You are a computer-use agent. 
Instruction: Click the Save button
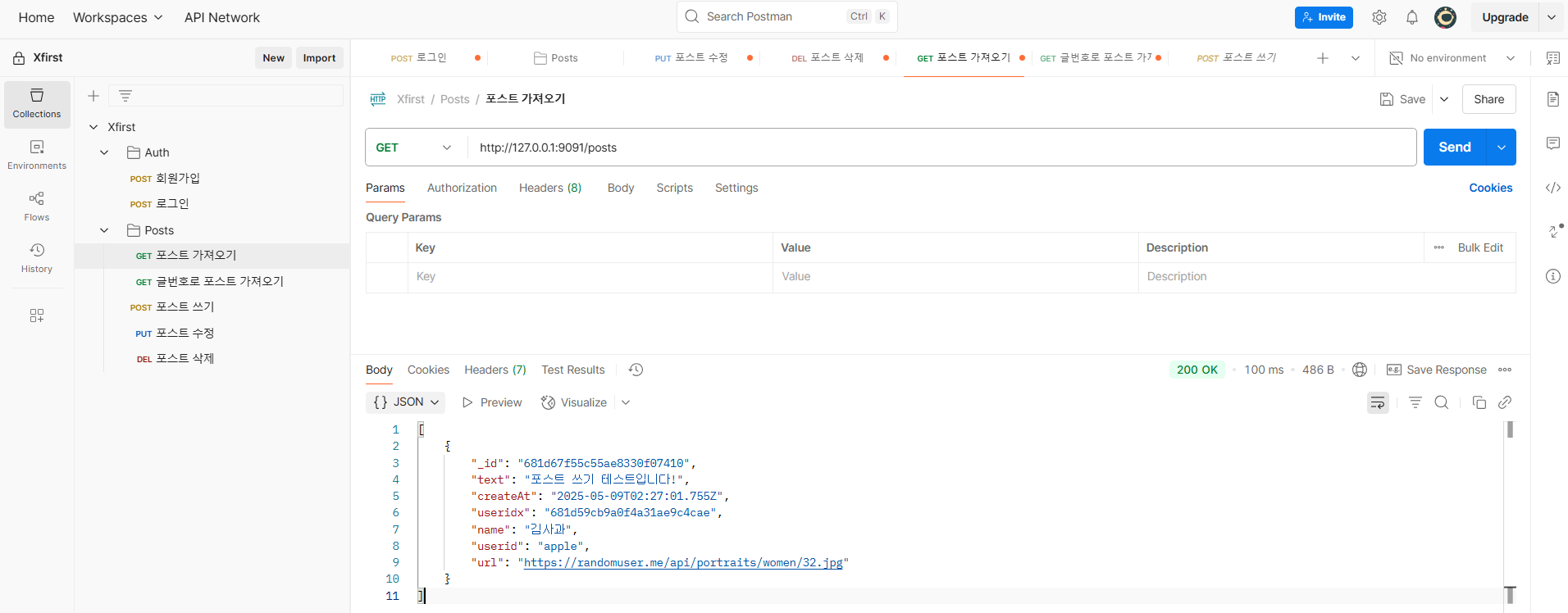[1403, 99]
